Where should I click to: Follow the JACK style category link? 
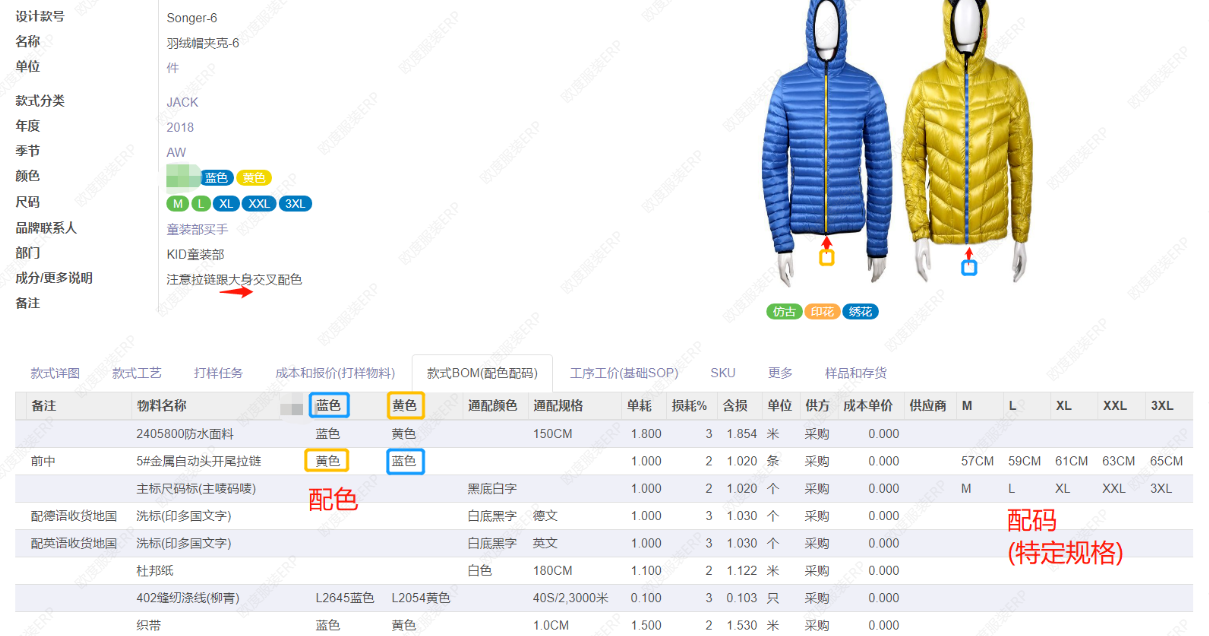[182, 102]
